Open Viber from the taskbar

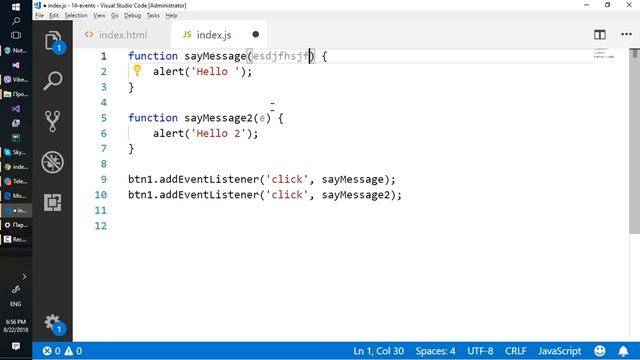16,80
